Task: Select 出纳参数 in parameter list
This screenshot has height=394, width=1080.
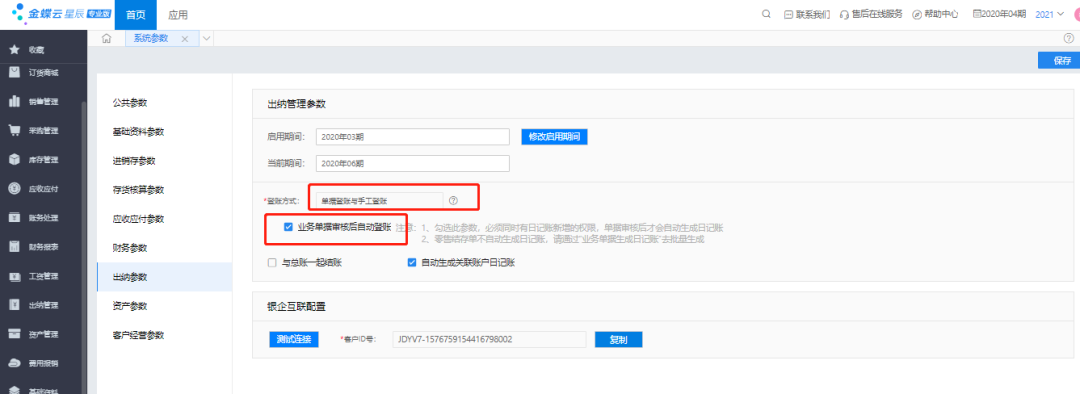Action: (164, 277)
